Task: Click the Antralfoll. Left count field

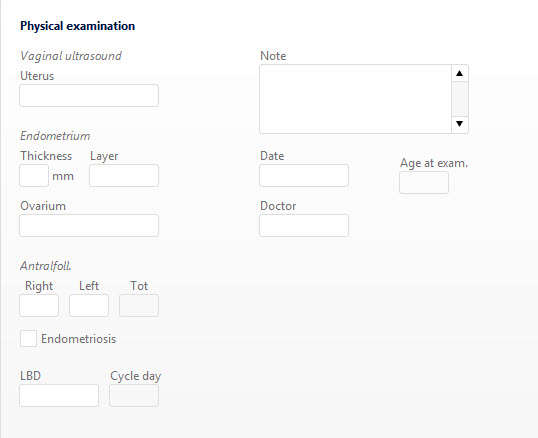Action: (x=89, y=305)
